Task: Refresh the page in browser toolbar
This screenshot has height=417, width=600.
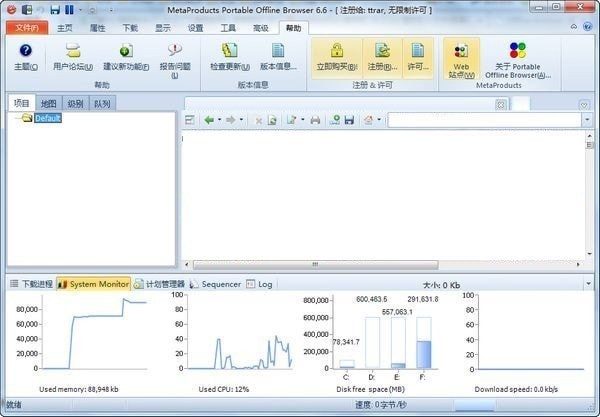Action: coord(272,121)
